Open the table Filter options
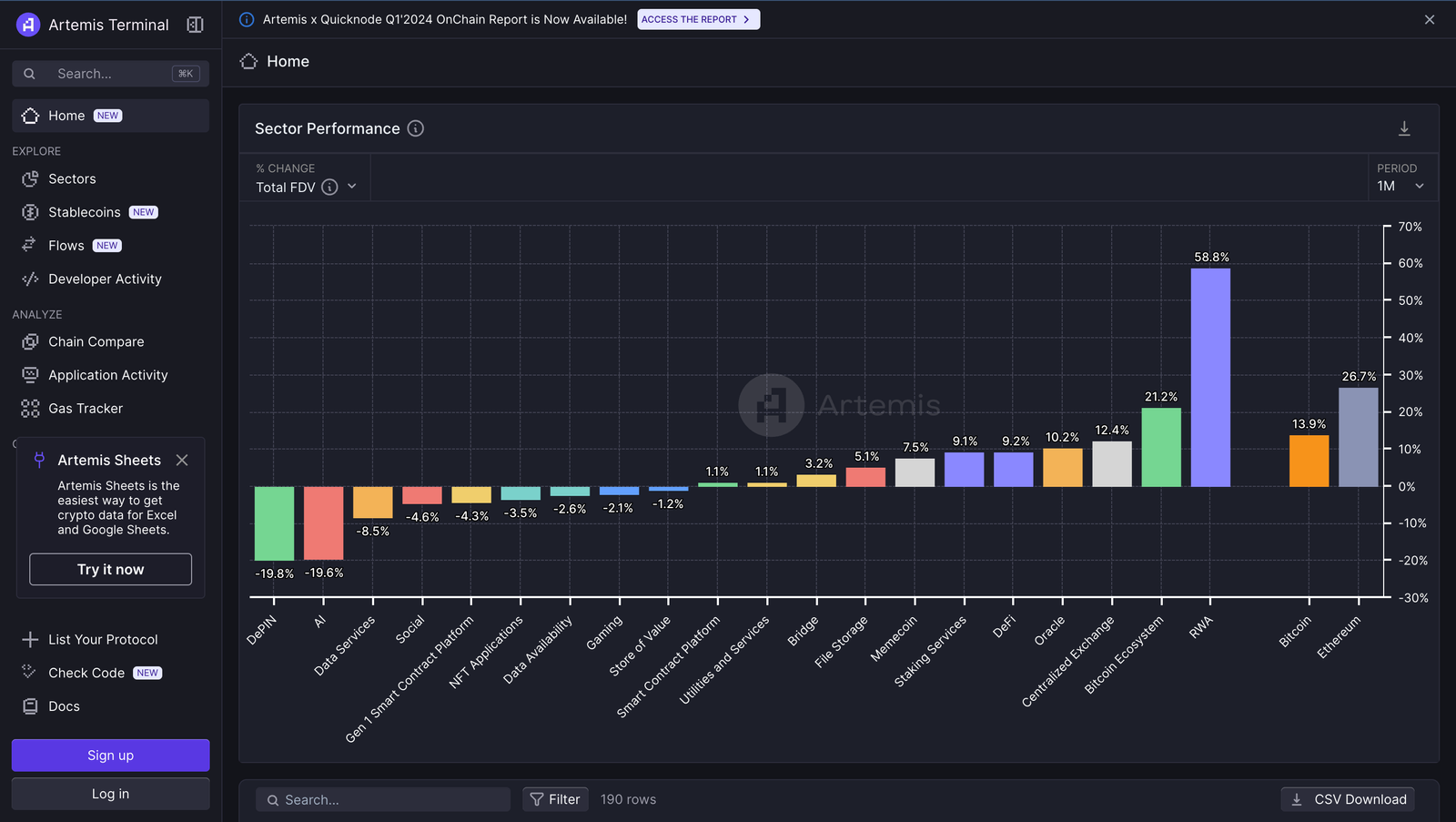Image resolution: width=1456 pixels, height=822 pixels. coord(555,799)
